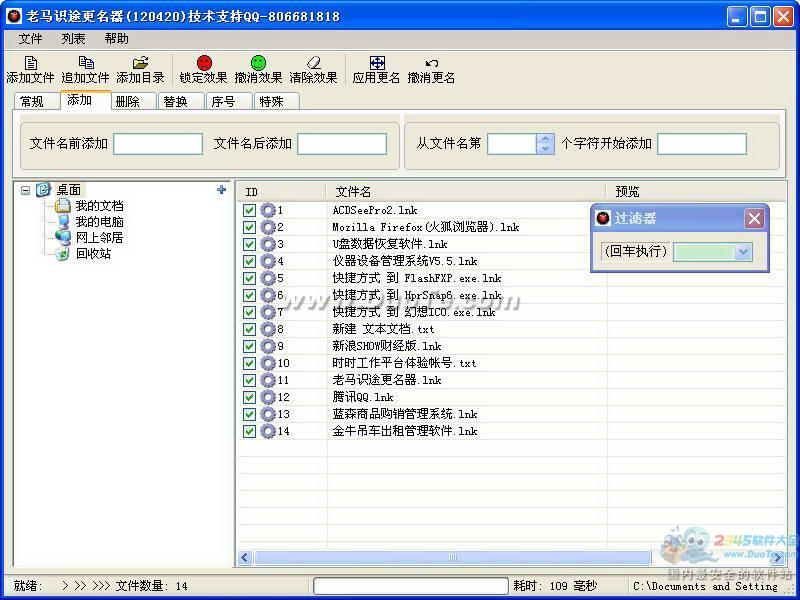The height and width of the screenshot is (600, 800).
Task: Click the empty status bar text box
Action: point(411,586)
